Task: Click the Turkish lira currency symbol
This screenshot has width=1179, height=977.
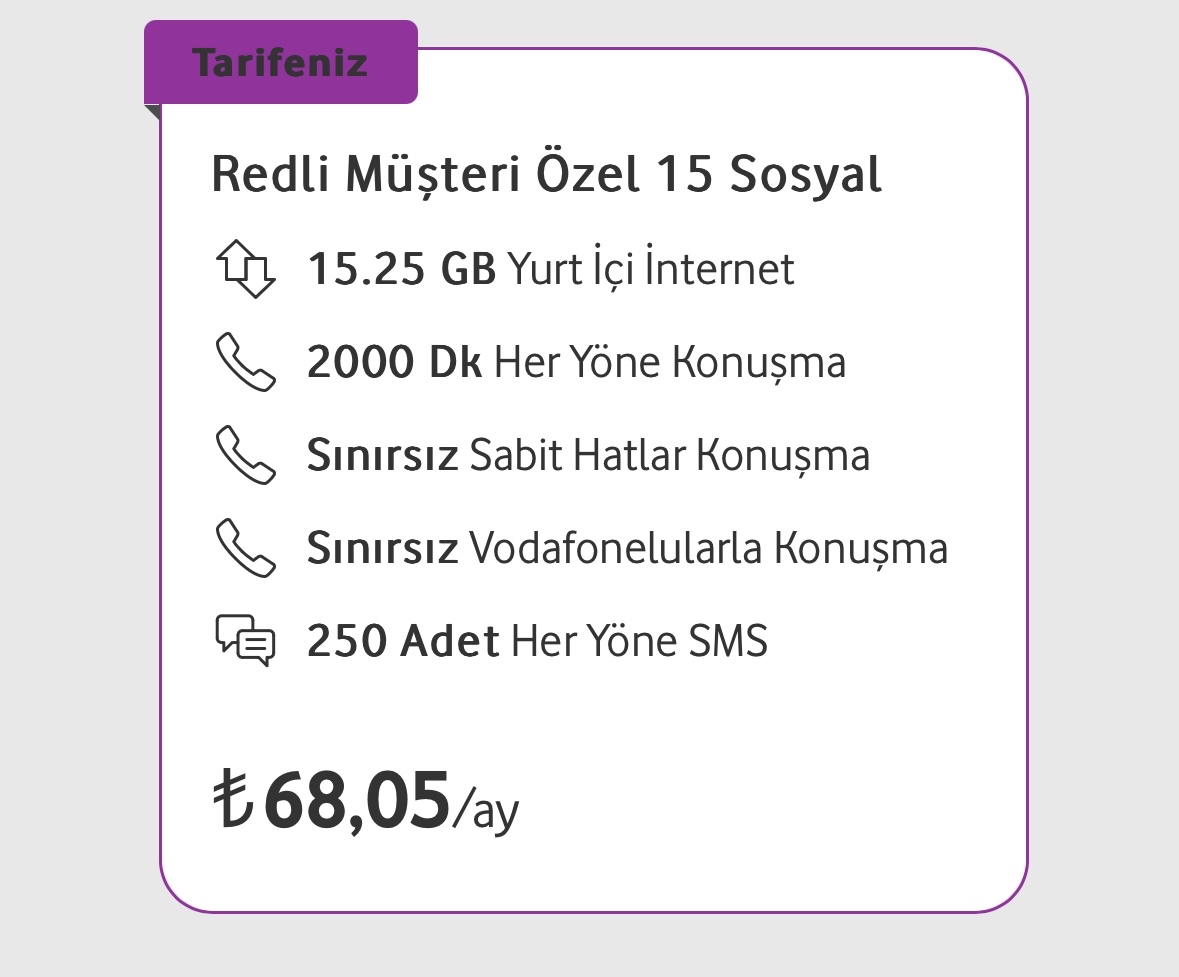Action: 233,798
